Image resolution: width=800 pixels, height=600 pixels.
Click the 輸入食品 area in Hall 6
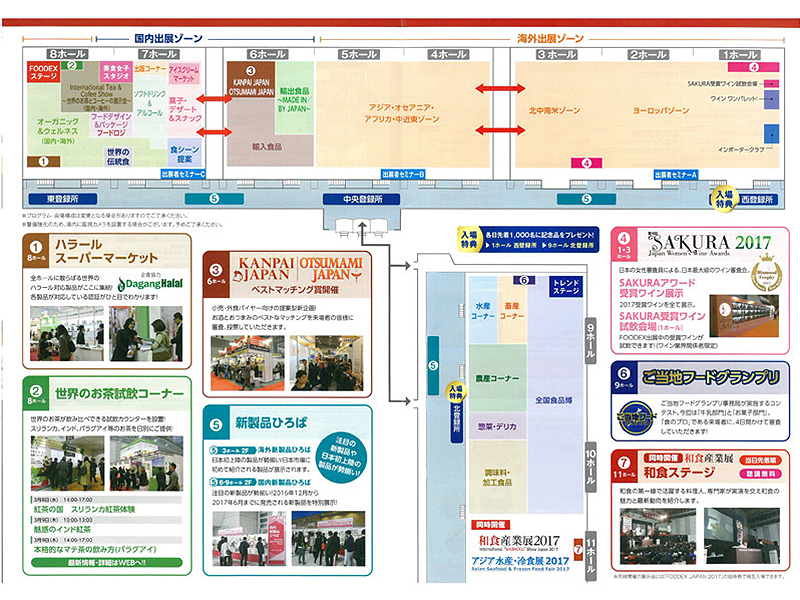tap(267, 146)
